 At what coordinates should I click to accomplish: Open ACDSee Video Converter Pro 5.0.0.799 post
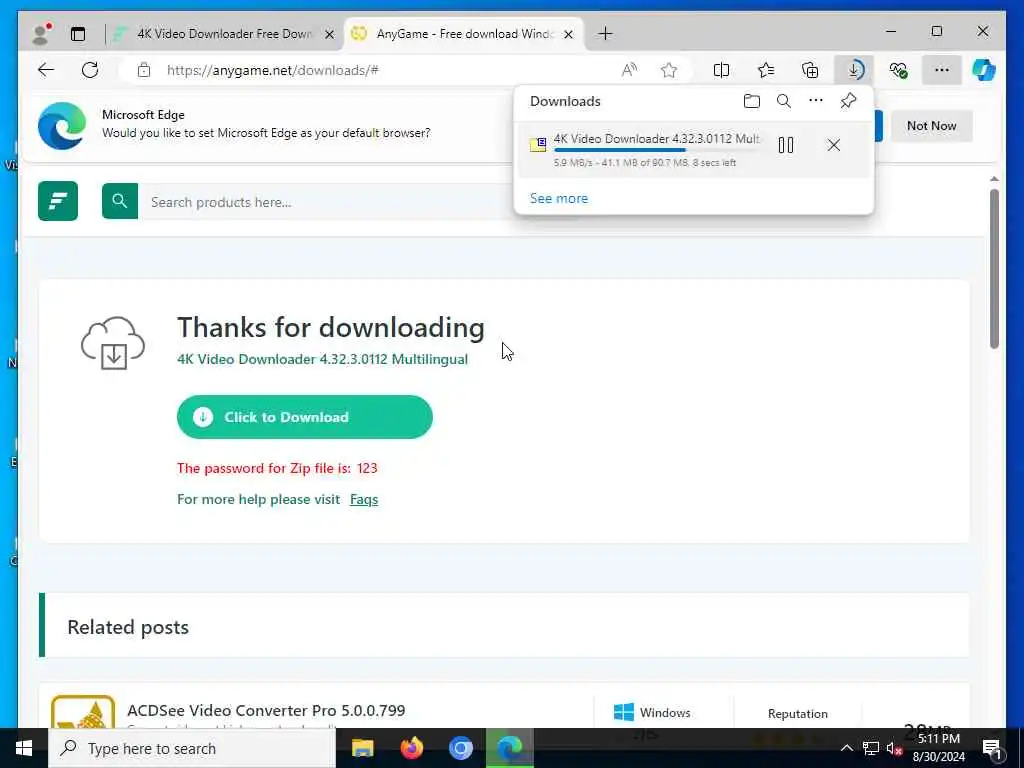tap(266, 710)
